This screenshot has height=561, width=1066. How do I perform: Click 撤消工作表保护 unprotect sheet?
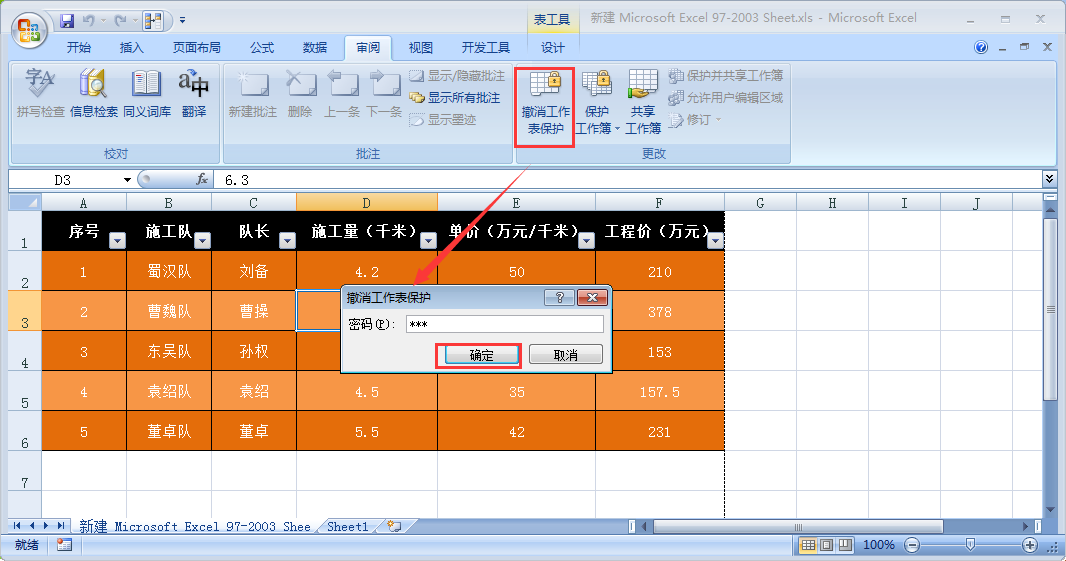click(x=545, y=102)
